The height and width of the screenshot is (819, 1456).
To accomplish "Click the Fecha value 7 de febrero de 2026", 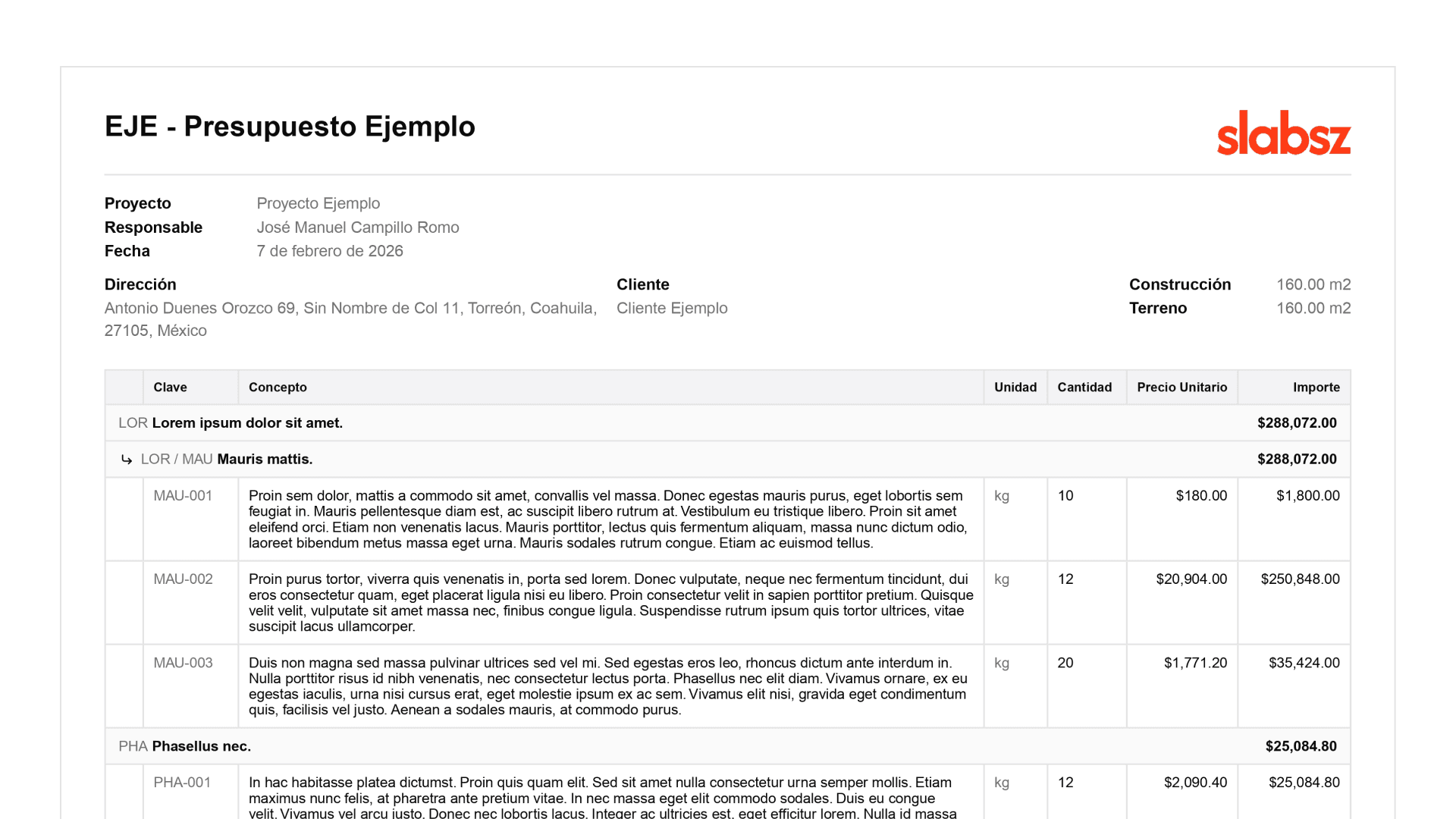I will 329,251.
